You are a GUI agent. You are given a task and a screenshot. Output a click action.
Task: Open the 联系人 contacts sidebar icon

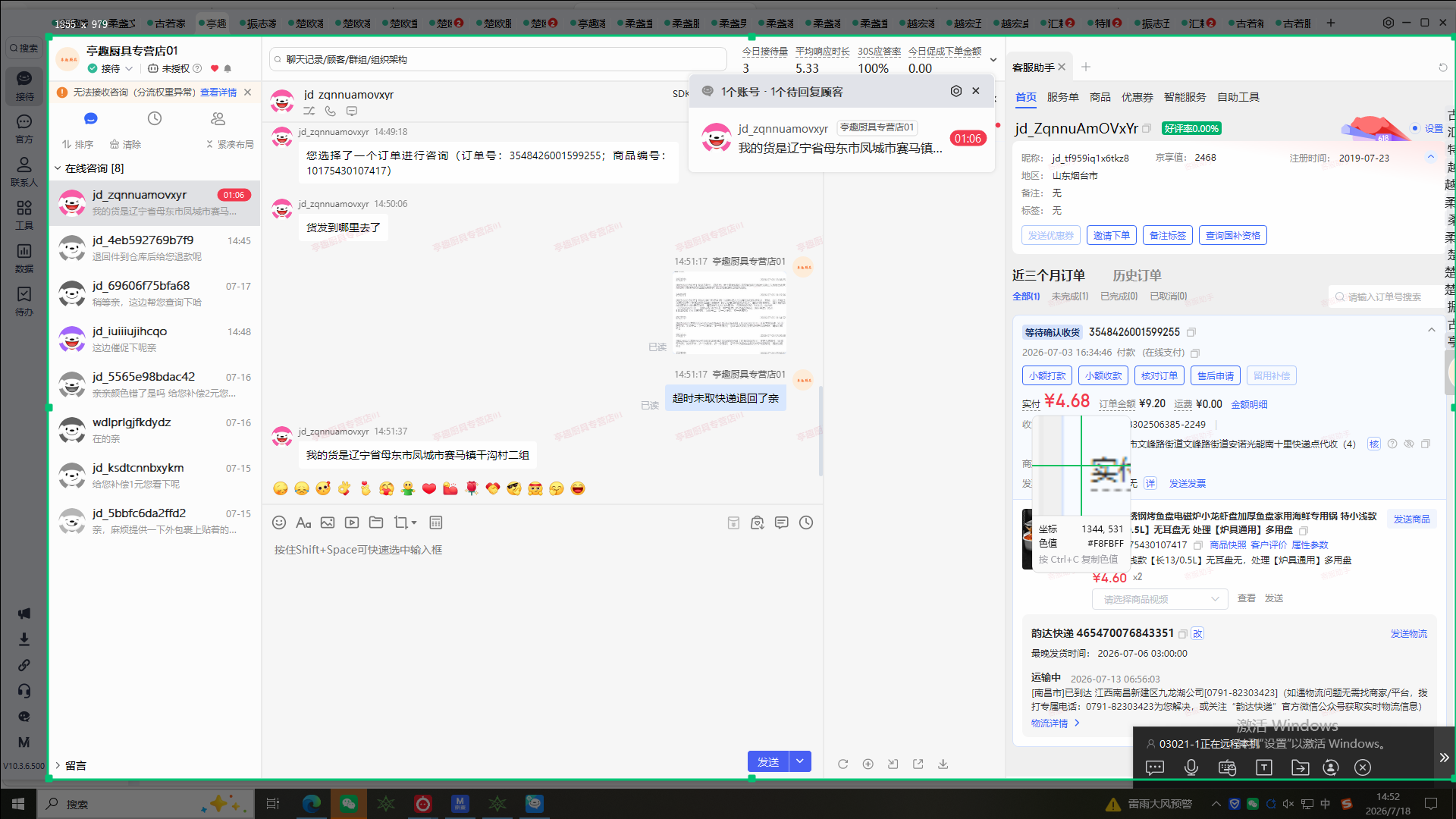click(24, 171)
